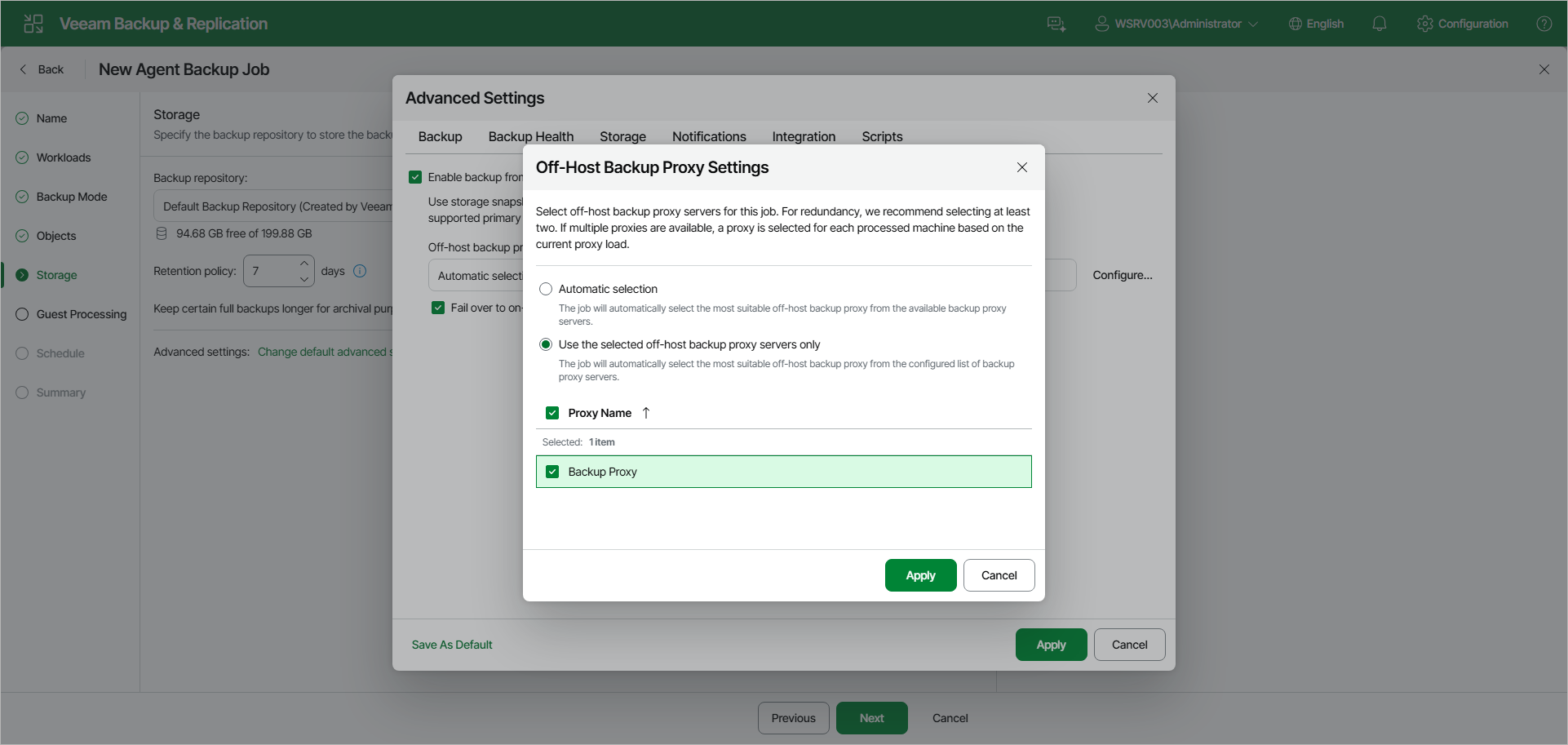Click the Guest Processing step circle icon
The height and width of the screenshot is (745, 1568).
coord(22,314)
